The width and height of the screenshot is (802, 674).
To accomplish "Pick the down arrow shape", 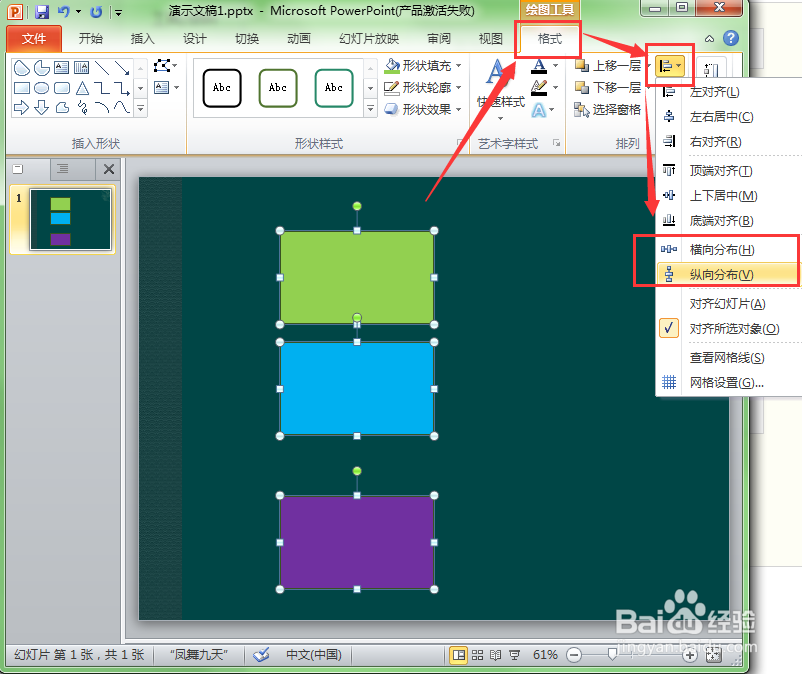I will tap(41, 107).
